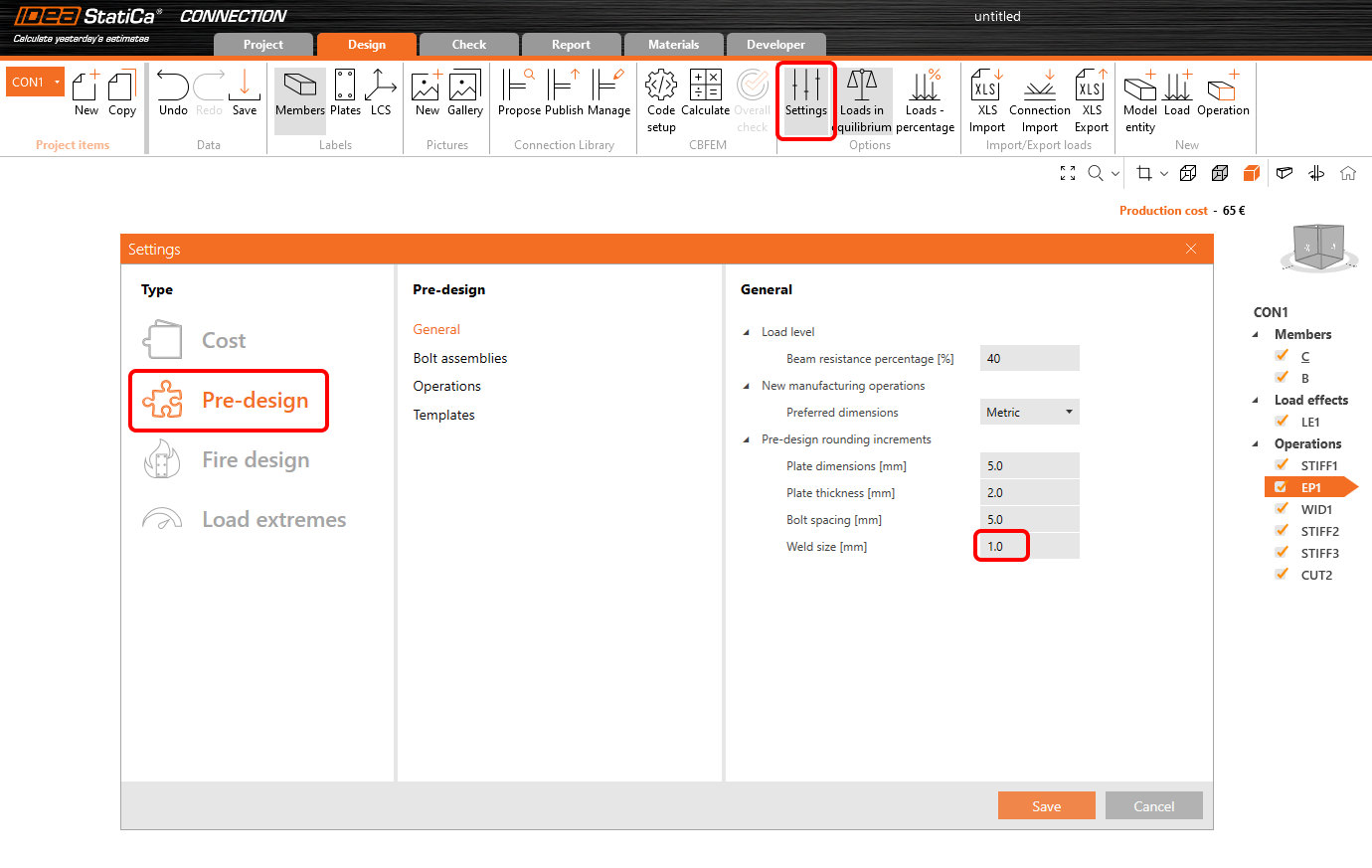Select Loads in equilibrium option
This screenshot has width=1372, height=868.
[862, 87]
